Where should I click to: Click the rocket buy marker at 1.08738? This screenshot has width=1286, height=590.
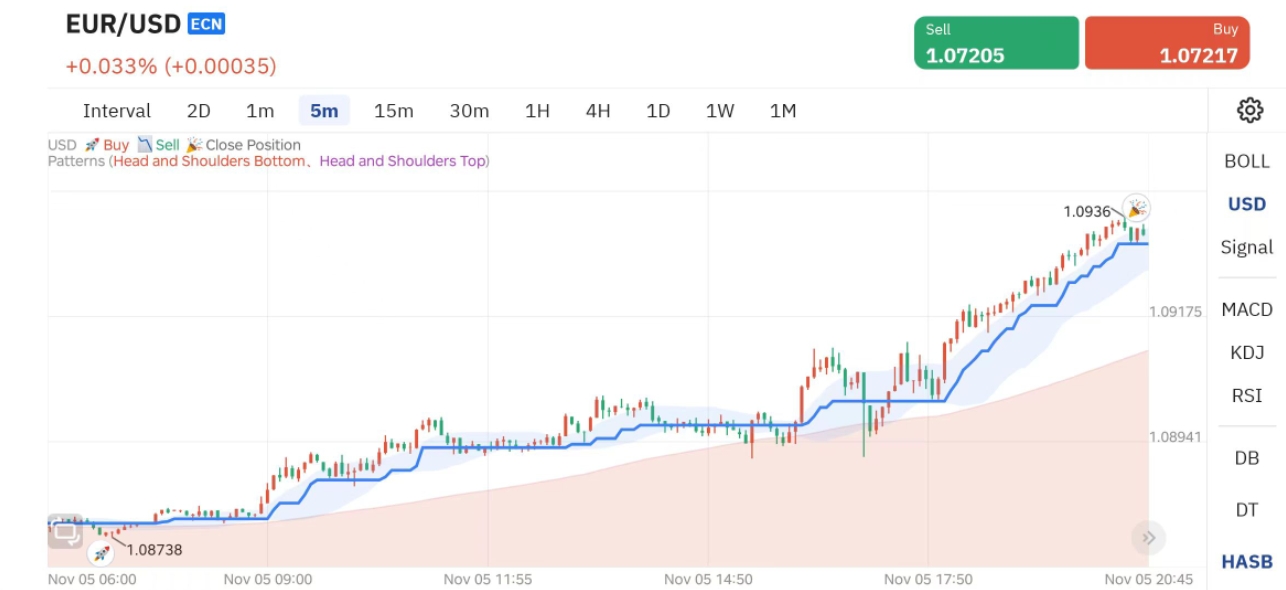click(100, 551)
